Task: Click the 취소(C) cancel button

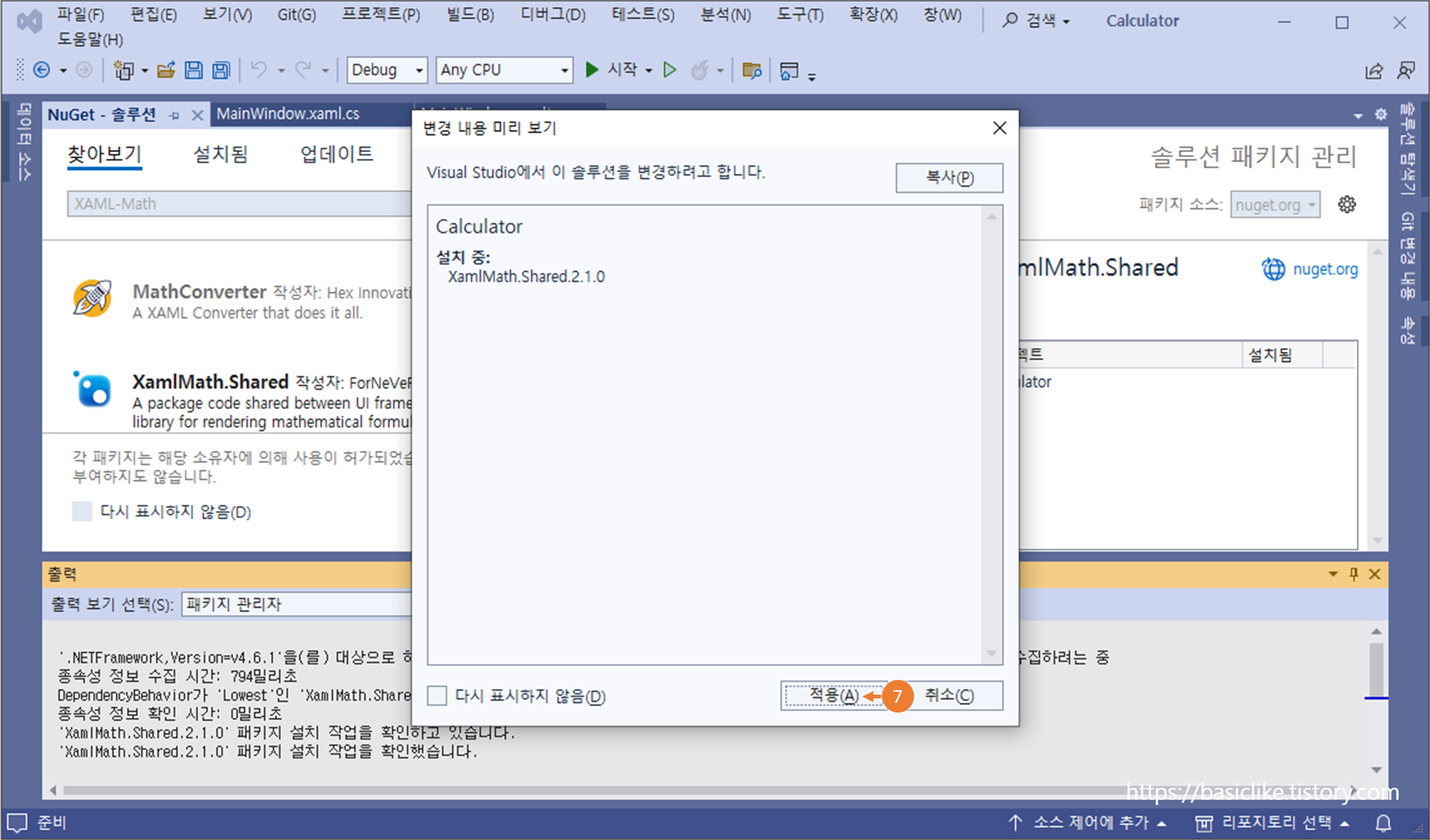Action: pyautogui.click(x=949, y=695)
